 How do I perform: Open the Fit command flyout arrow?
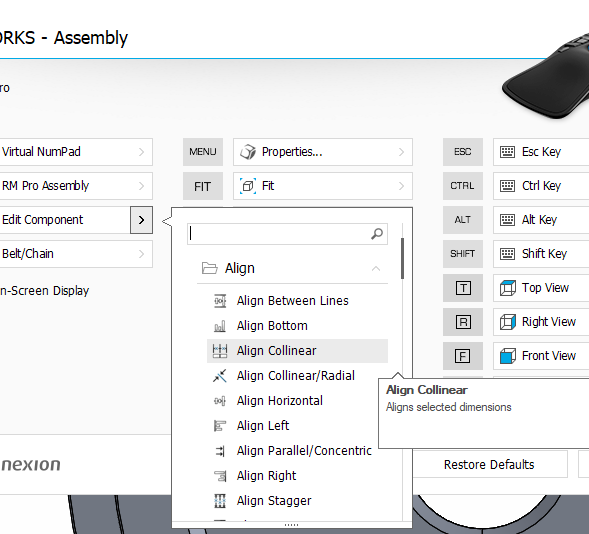click(x=402, y=186)
